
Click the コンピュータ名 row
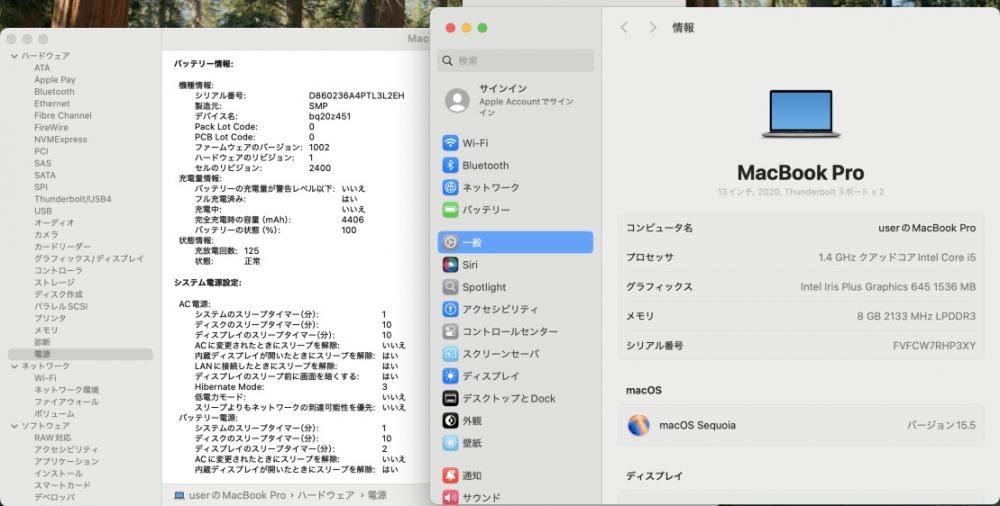[800, 228]
